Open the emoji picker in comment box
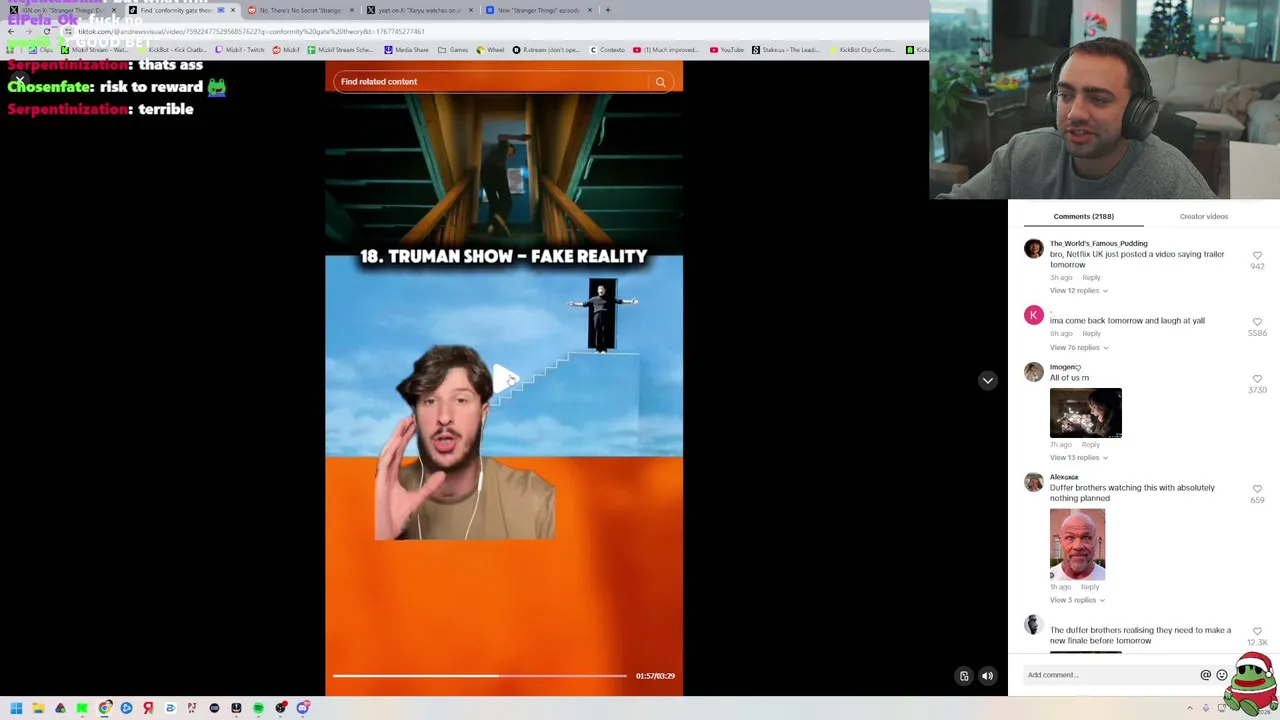Image resolution: width=1280 pixels, height=720 pixels. point(1221,675)
